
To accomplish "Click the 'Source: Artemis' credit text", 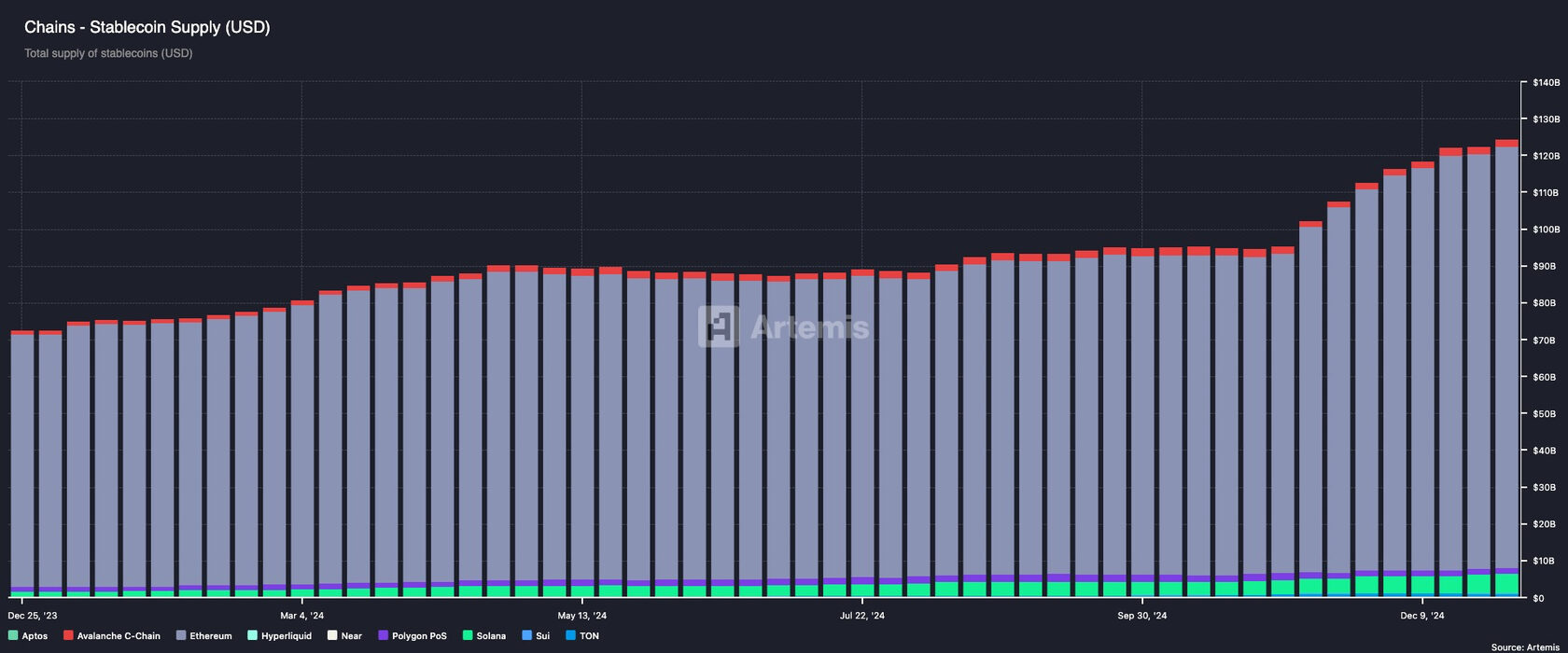I will 1525,646.
